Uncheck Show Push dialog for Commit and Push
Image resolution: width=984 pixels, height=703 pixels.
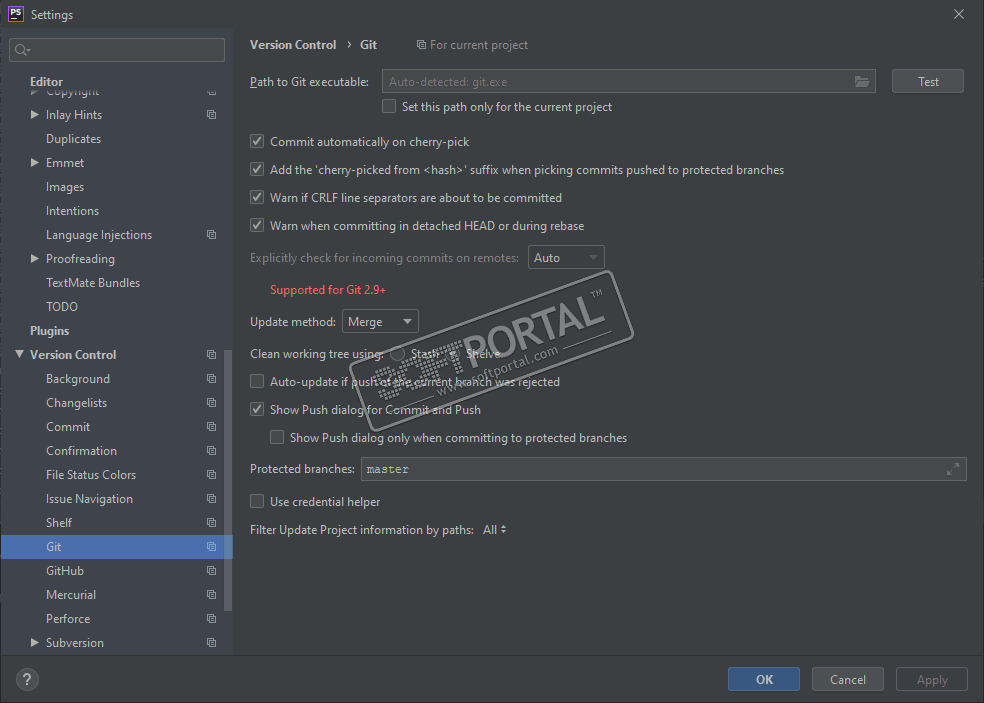(x=257, y=409)
